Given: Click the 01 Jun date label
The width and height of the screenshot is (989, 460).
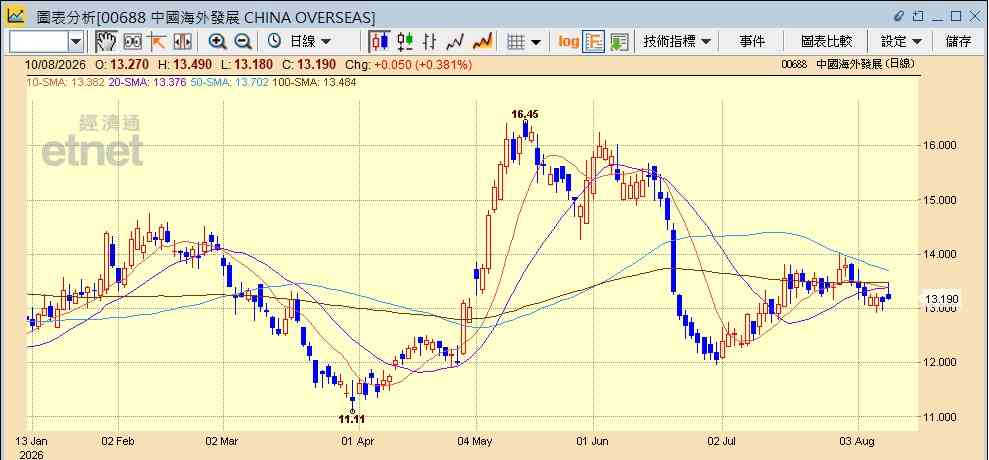Looking at the screenshot, I should pos(594,442).
